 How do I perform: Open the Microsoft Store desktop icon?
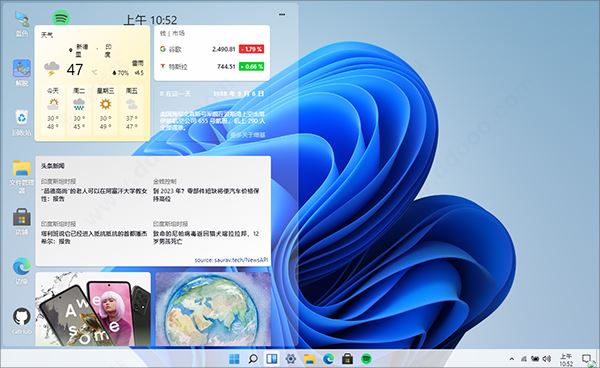[22, 221]
